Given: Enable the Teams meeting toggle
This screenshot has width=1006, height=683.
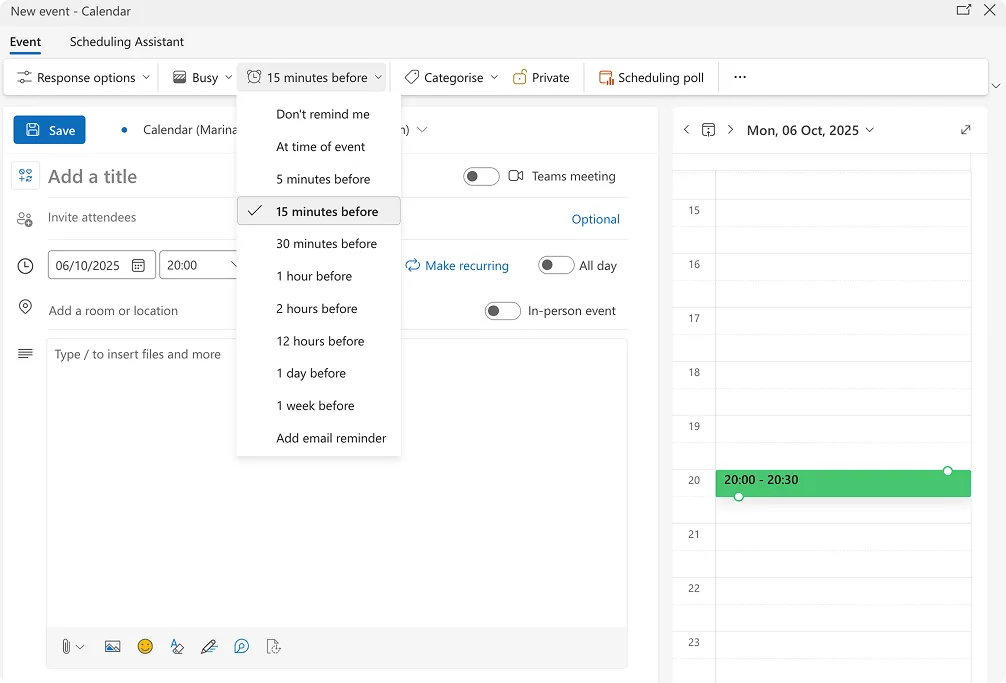Looking at the screenshot, I should [x=481, y=176].
